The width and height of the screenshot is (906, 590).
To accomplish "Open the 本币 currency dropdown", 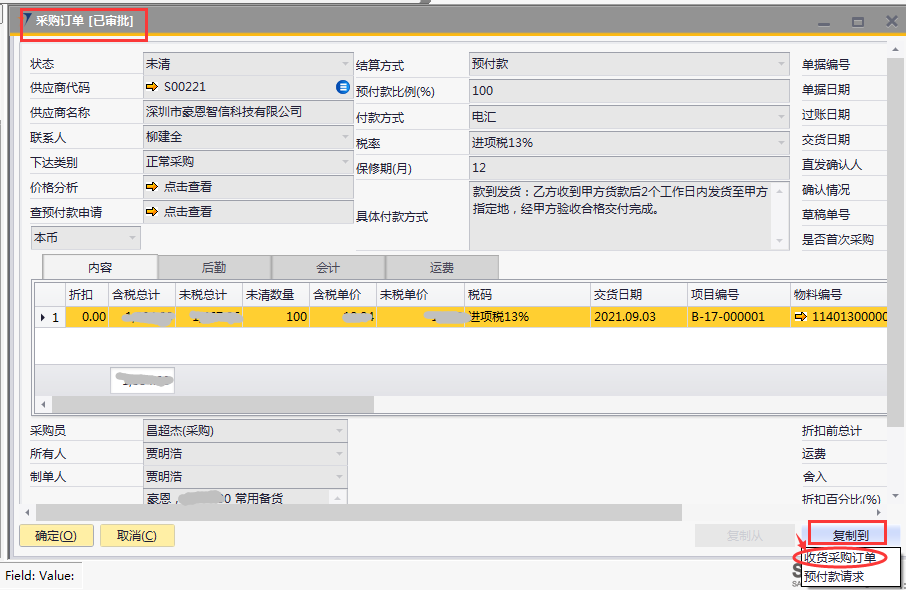I will (131, 238).
